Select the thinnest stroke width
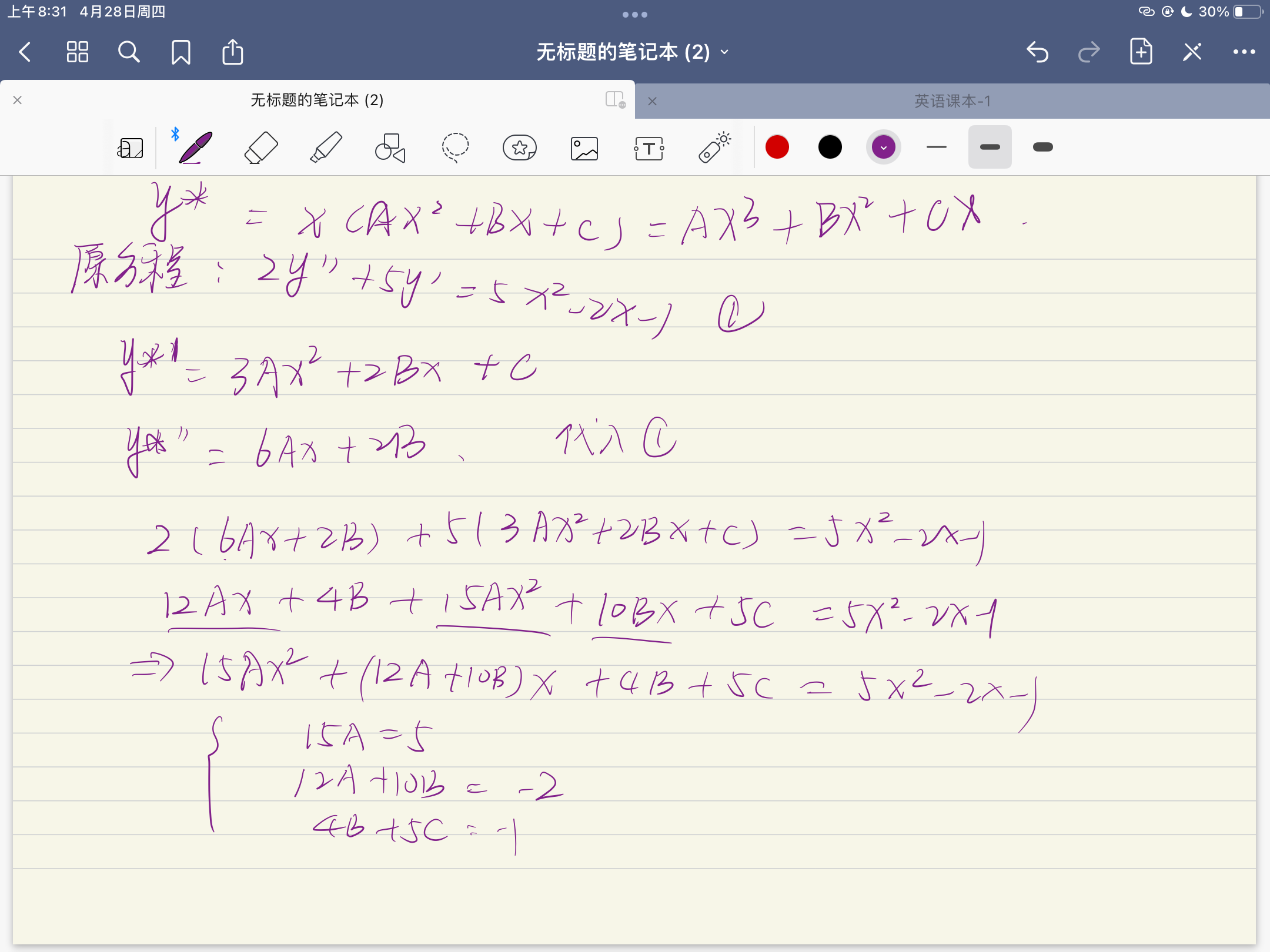1270x952 pixels. 936,147
